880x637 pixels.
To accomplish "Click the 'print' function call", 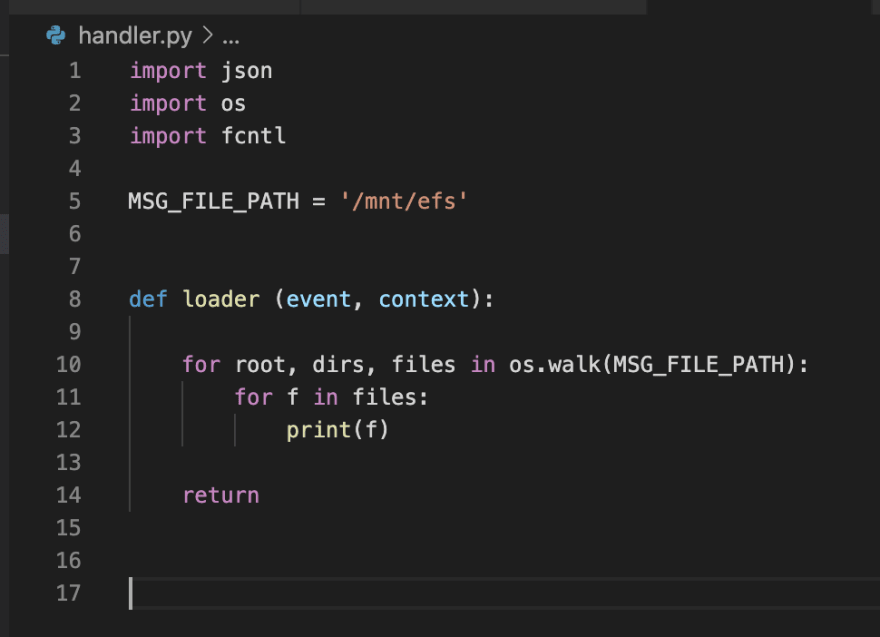I will [x=318, y=430].
